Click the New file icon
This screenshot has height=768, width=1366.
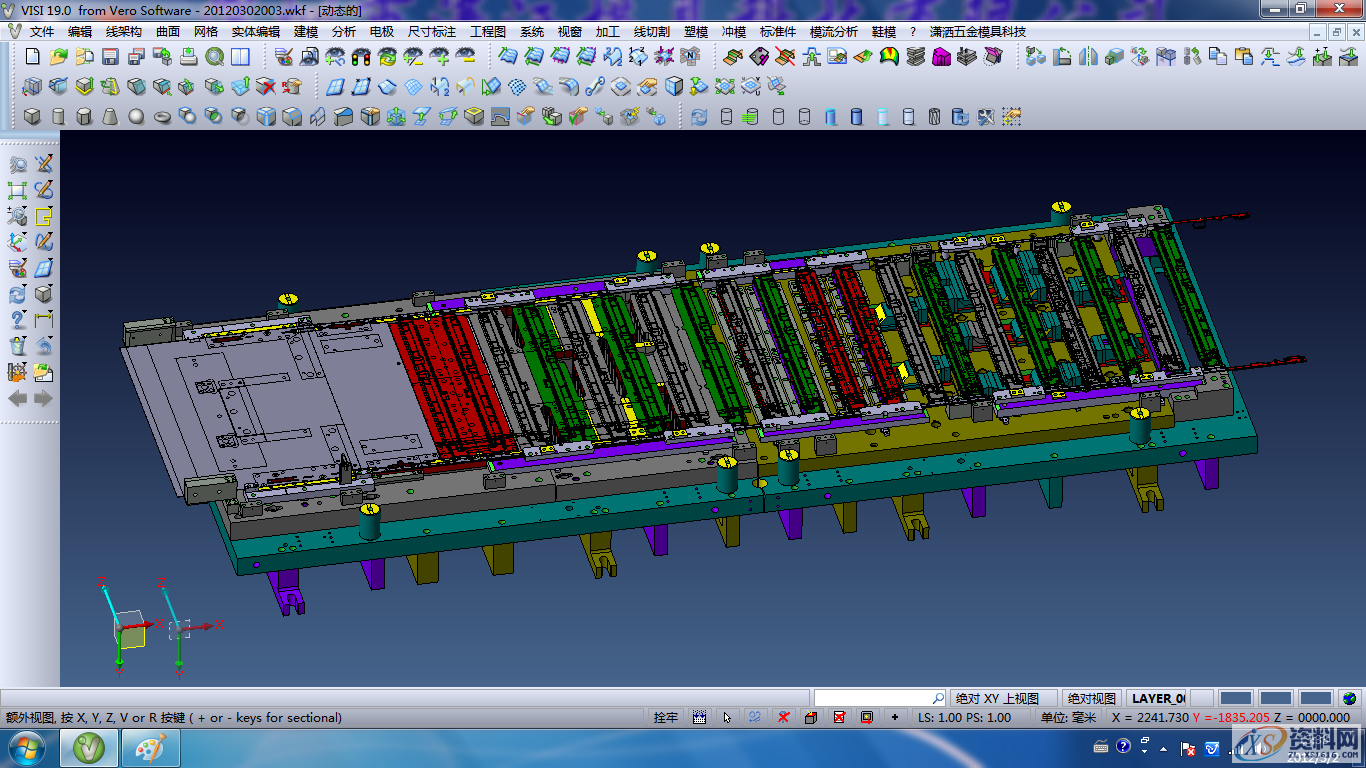(32, 56)
